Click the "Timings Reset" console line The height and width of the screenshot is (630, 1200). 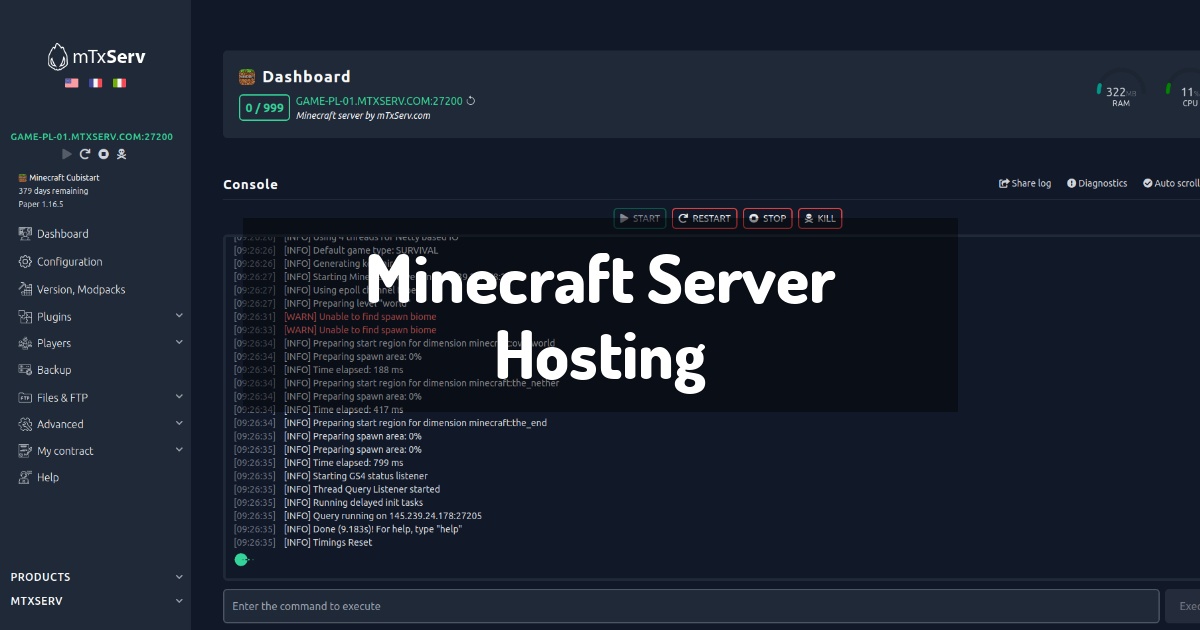(x=328, y=542)
